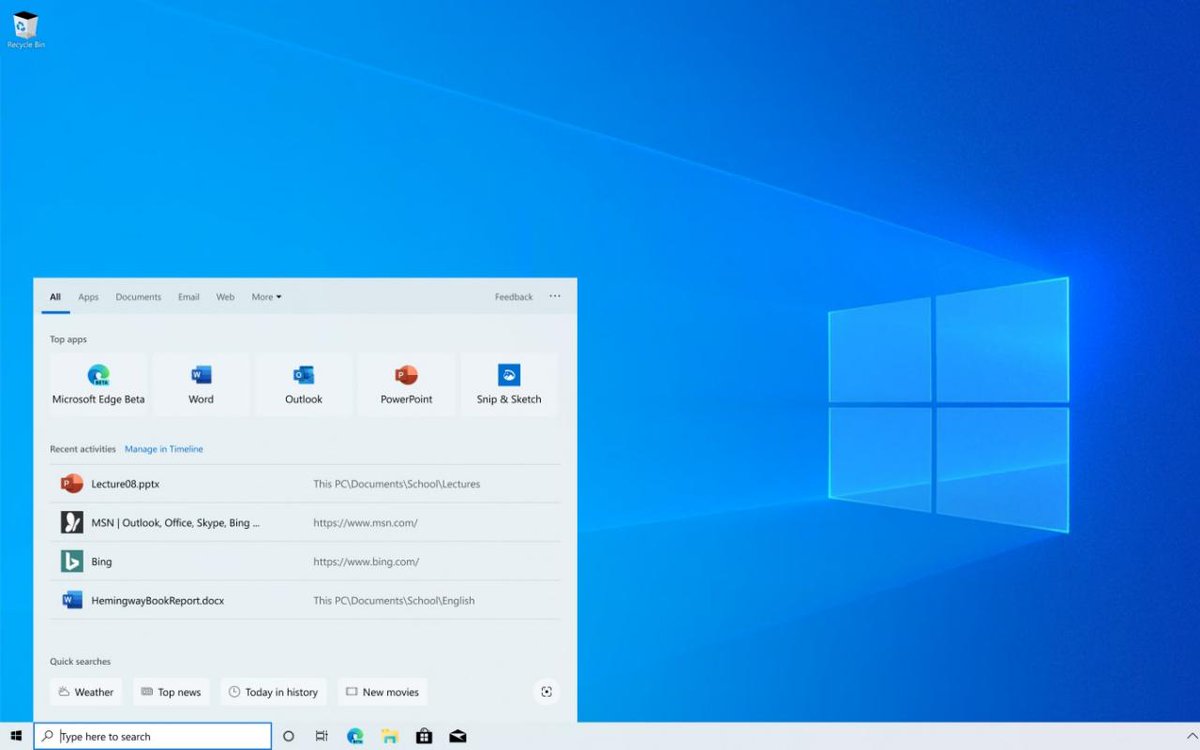The height and width of the screenshot is (750, 1200).
Task: Select the Documents filter tab
Action: 138,296
